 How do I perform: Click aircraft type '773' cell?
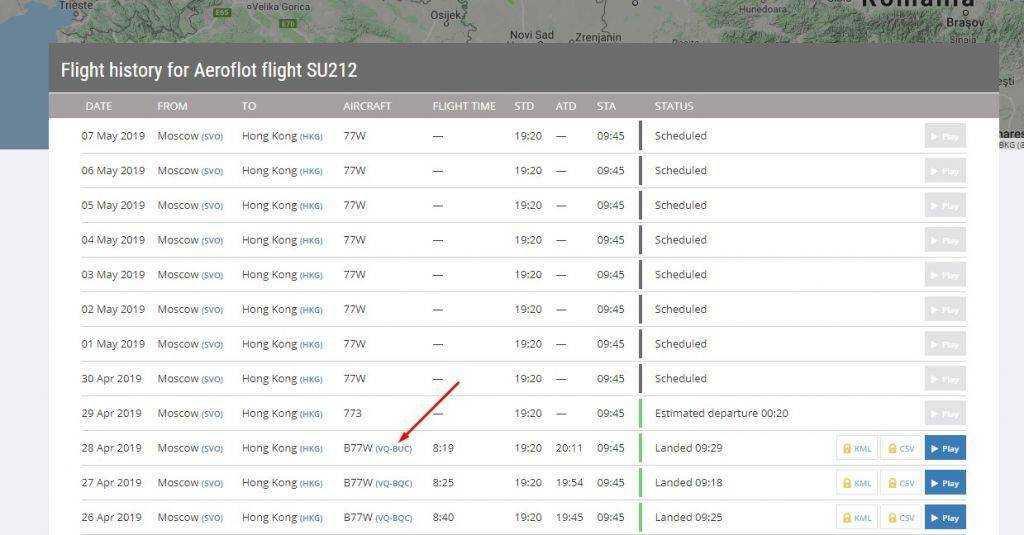(x=353, y=413)
